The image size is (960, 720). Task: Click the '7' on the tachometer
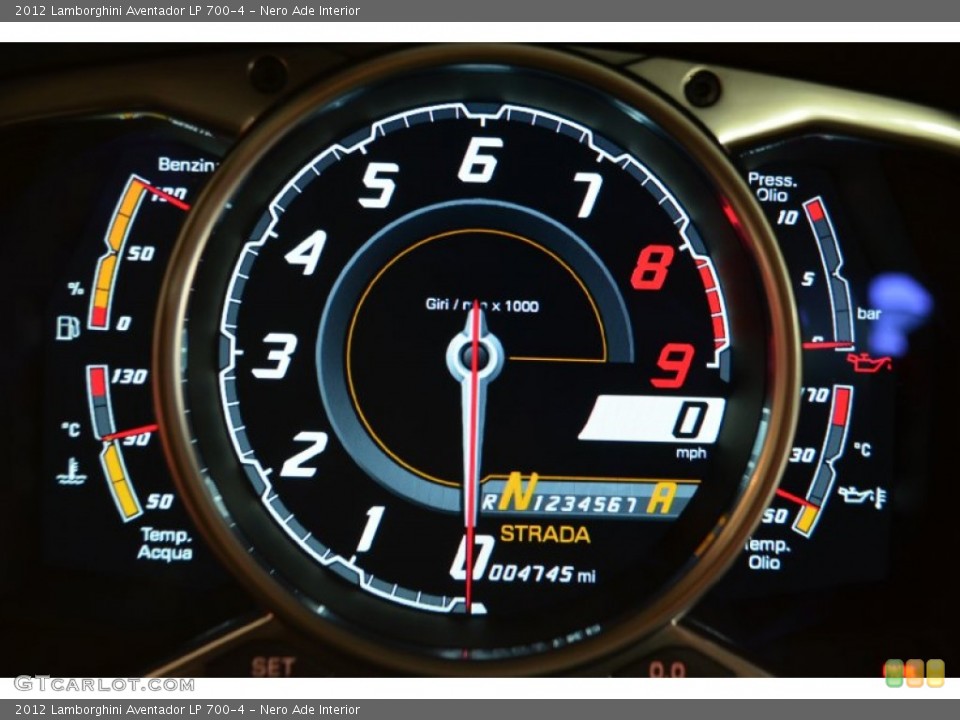pyautogui.click(x=588, y=195)
